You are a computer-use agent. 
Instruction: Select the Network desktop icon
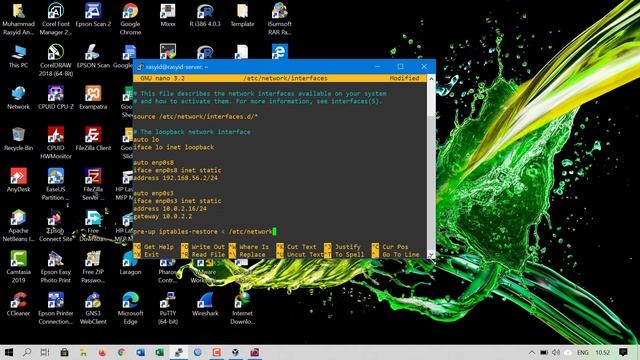18,98
